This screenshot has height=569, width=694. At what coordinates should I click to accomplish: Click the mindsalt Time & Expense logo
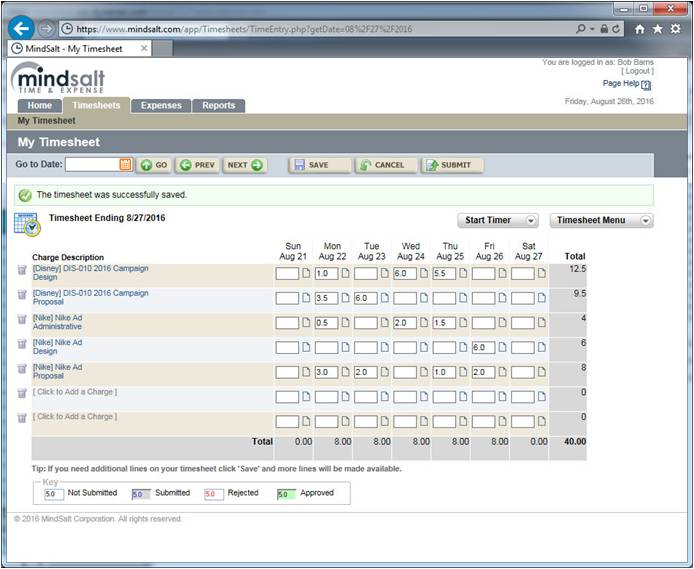pos(58,78)
